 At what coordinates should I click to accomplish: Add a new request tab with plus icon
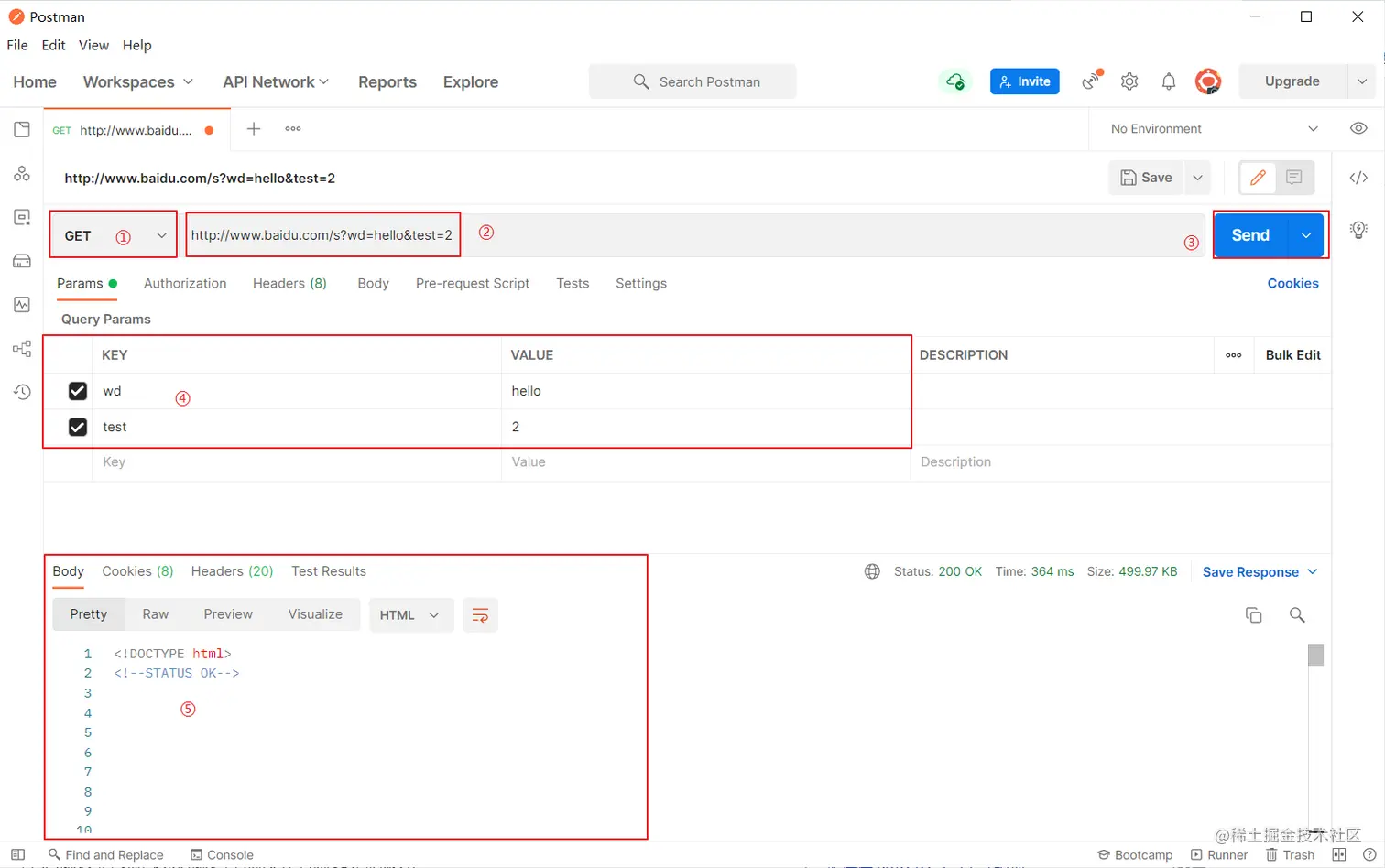pyautogui.click(x=254, y=129)
